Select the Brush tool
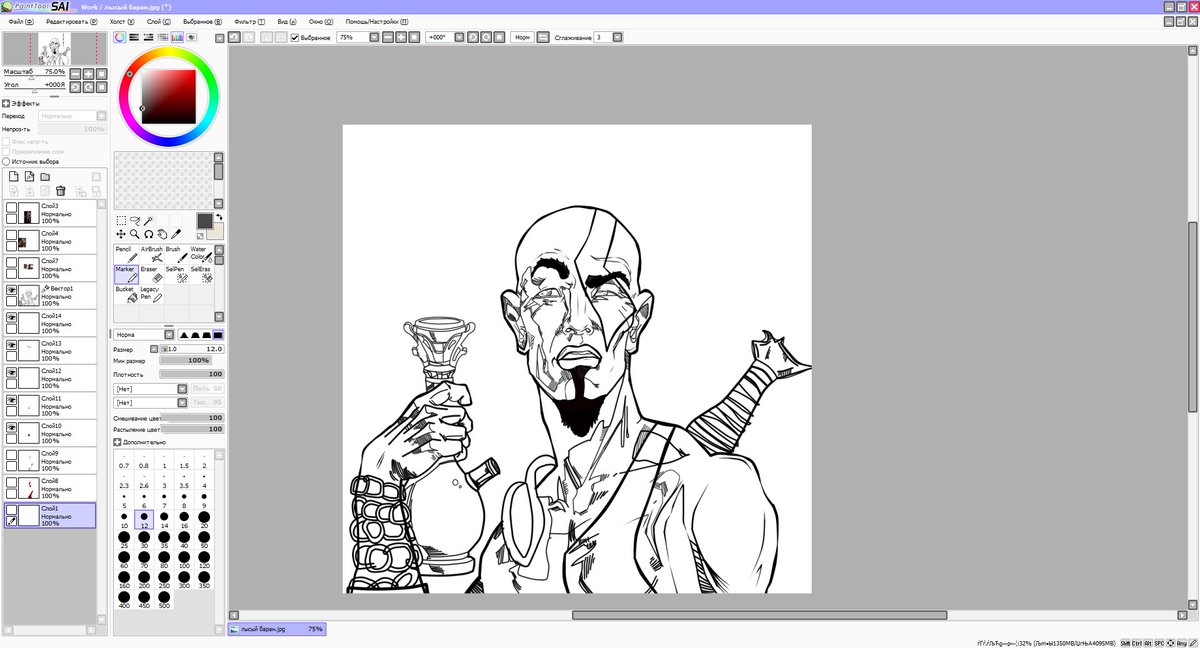The width and height of the screenshot is (1200, 648). point(176,254)
